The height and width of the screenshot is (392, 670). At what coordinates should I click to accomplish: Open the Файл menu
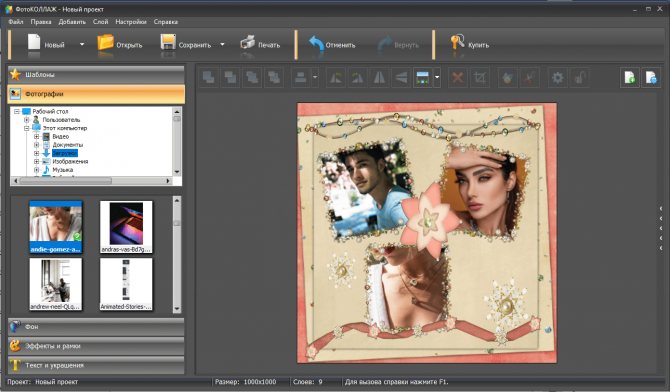coord(16,22)
